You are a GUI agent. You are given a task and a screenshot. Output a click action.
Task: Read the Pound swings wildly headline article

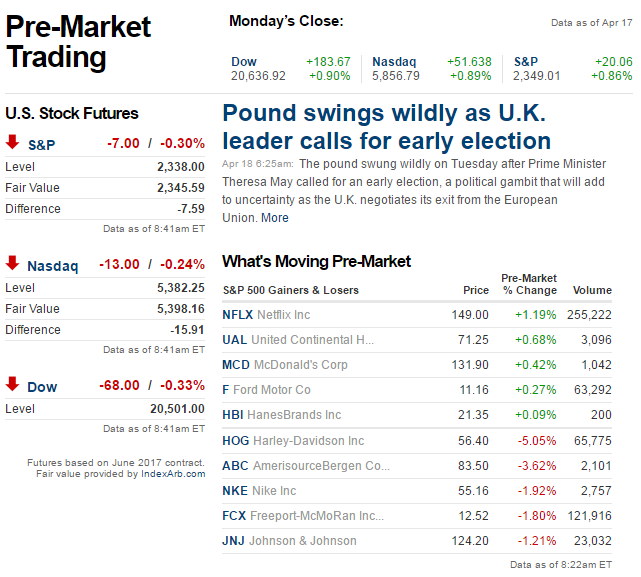[x=386, y=126]
